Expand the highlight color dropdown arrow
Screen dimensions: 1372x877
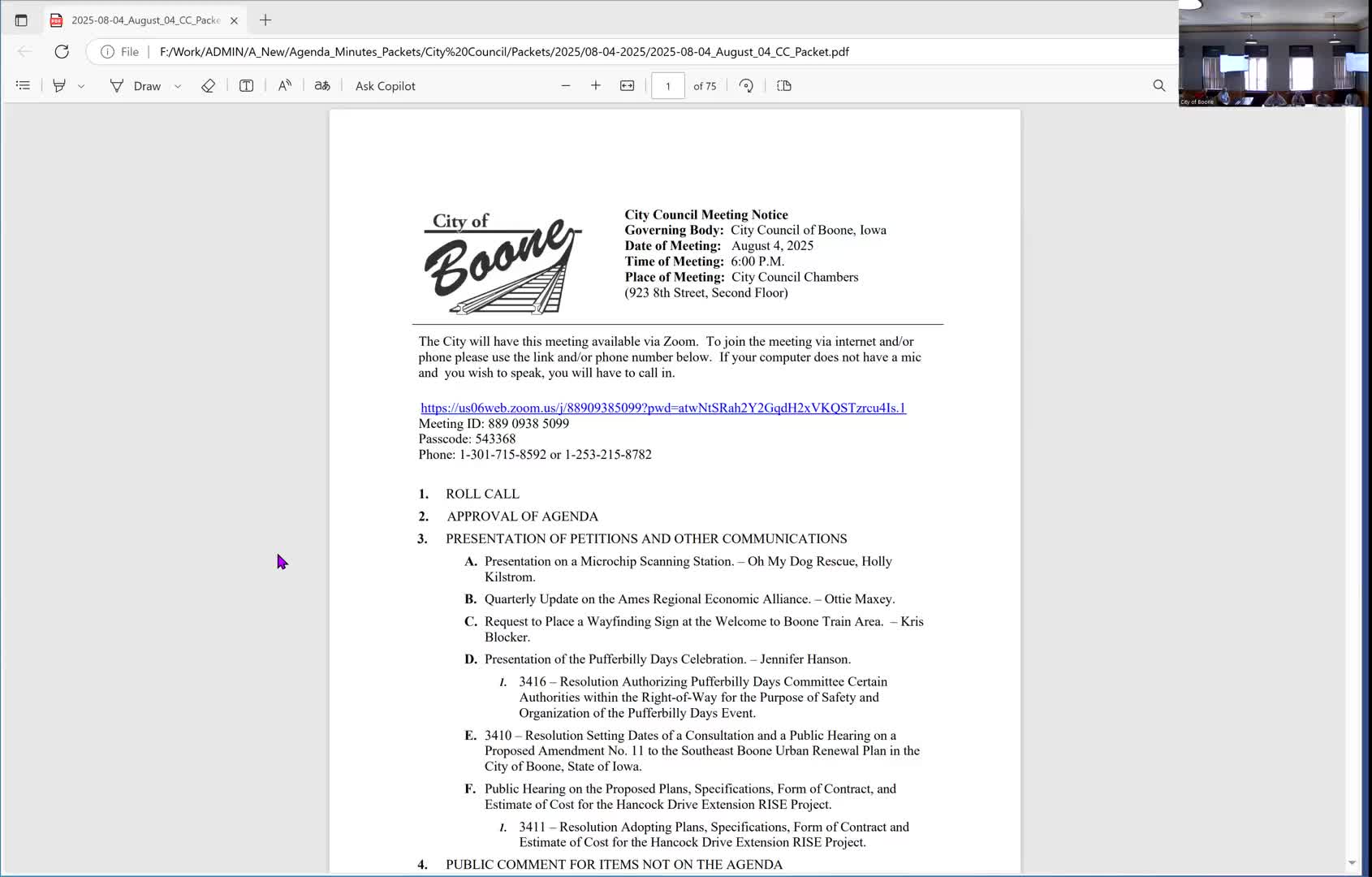[x=81, y=86]
